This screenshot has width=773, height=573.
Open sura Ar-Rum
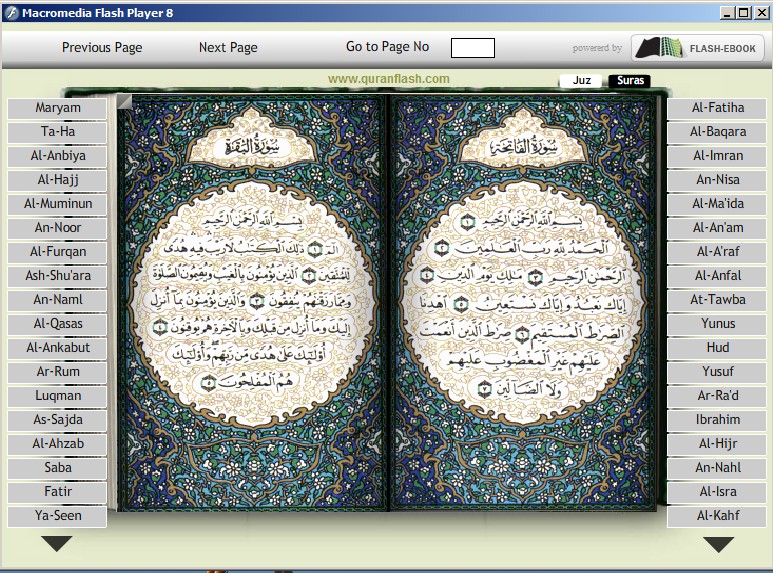[x=57, y=372]
